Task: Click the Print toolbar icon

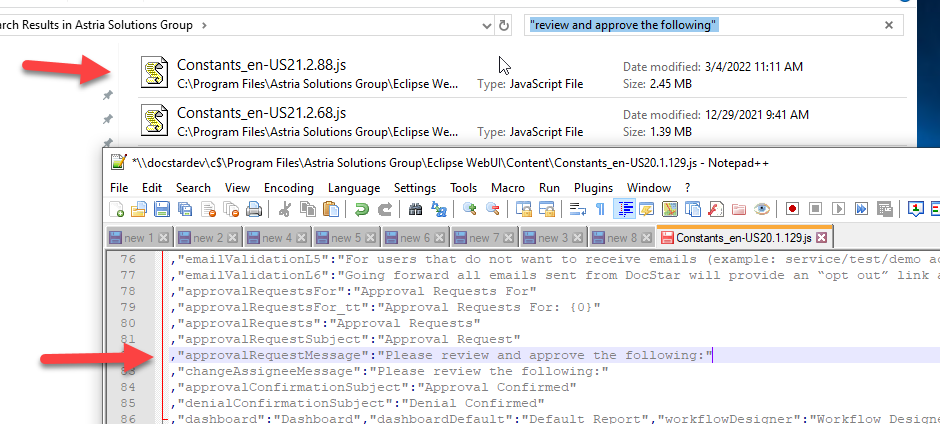Action: click(254, 209)
